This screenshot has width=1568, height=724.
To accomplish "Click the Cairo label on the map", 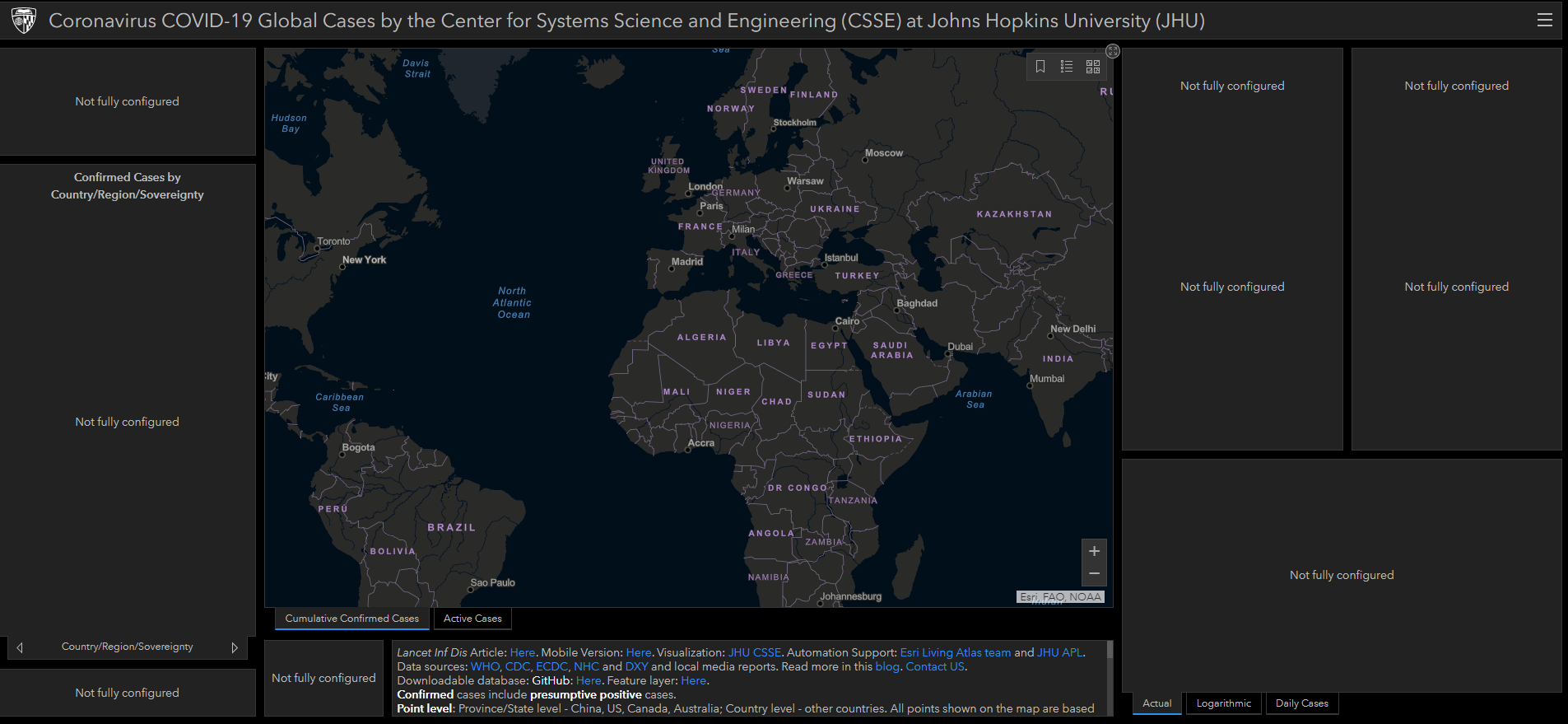I will pyautogui.click(x=847, y=321).
